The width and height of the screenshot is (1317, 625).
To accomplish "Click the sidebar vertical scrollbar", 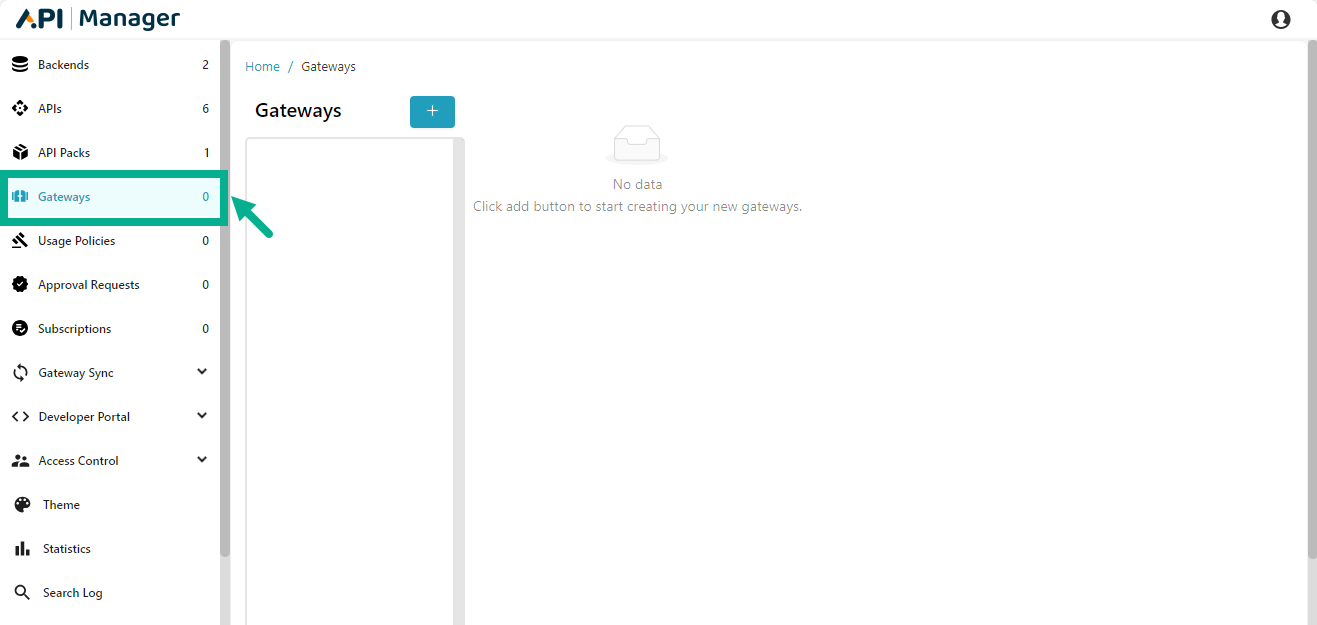I will pyautogui.click(x=225, y=300).
